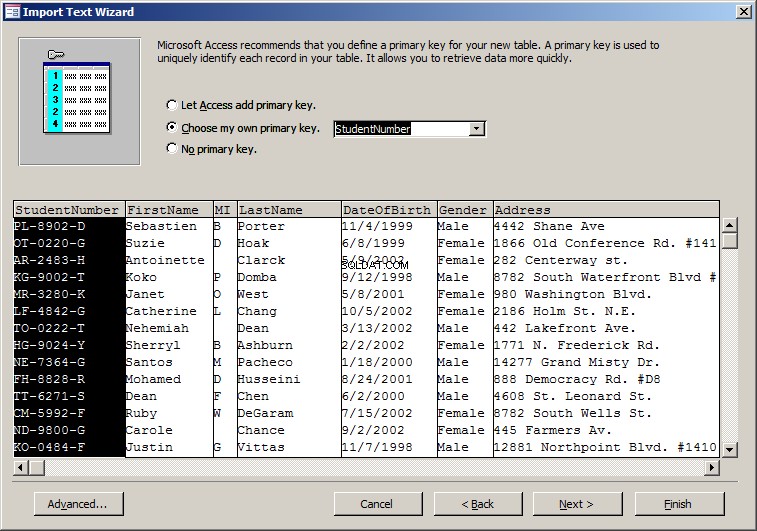Click address 4608 St. Leonard St.
This screenshot has width=757, height=531.
coord(573,396)
